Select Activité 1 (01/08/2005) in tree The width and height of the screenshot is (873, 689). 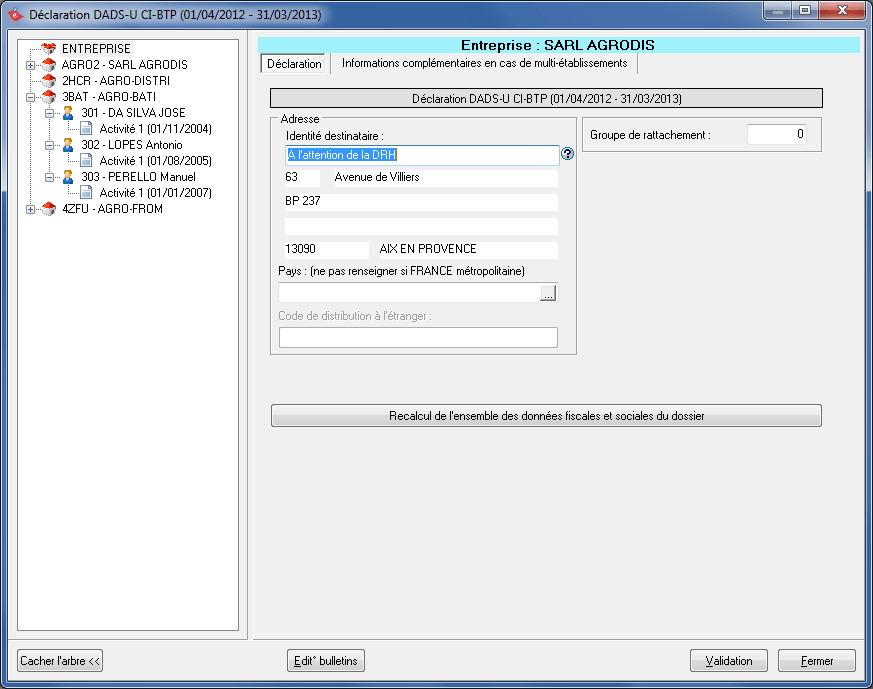tap(155, 161)
